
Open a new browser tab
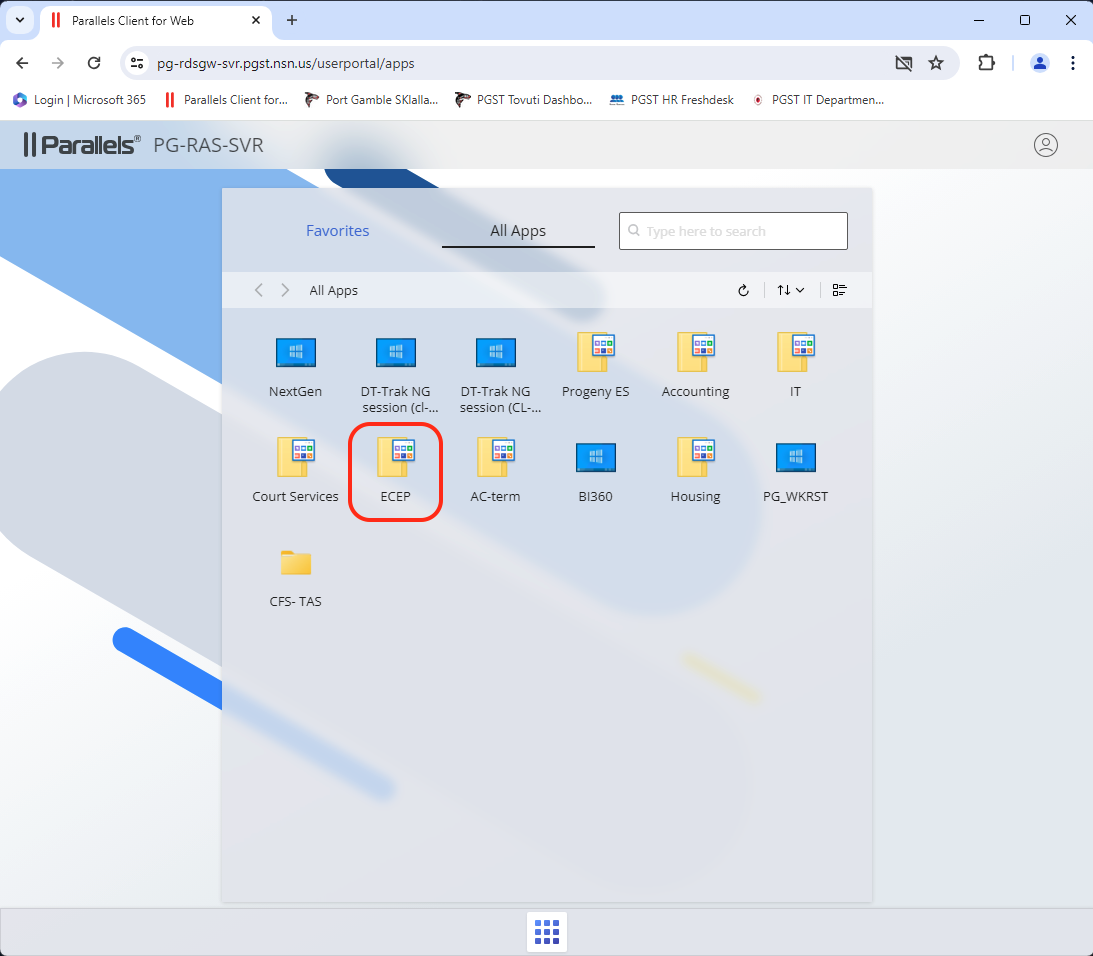(x=292, y=20)
